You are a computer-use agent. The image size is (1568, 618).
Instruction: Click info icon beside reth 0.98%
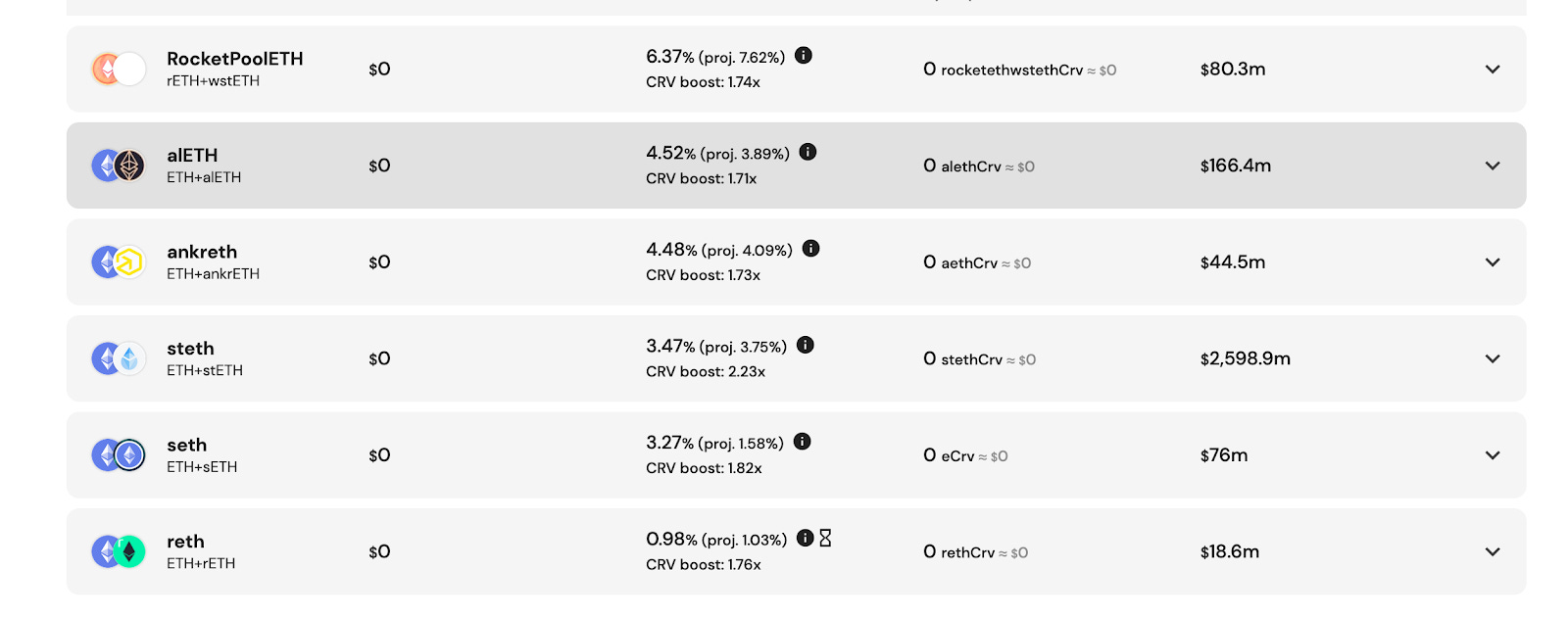(x=805, y=538)
